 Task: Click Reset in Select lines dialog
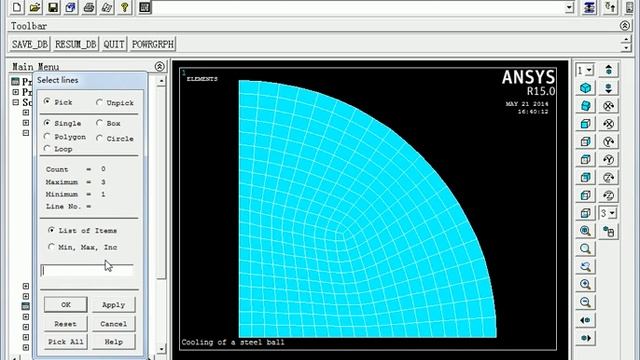click(x=66, y=324)
